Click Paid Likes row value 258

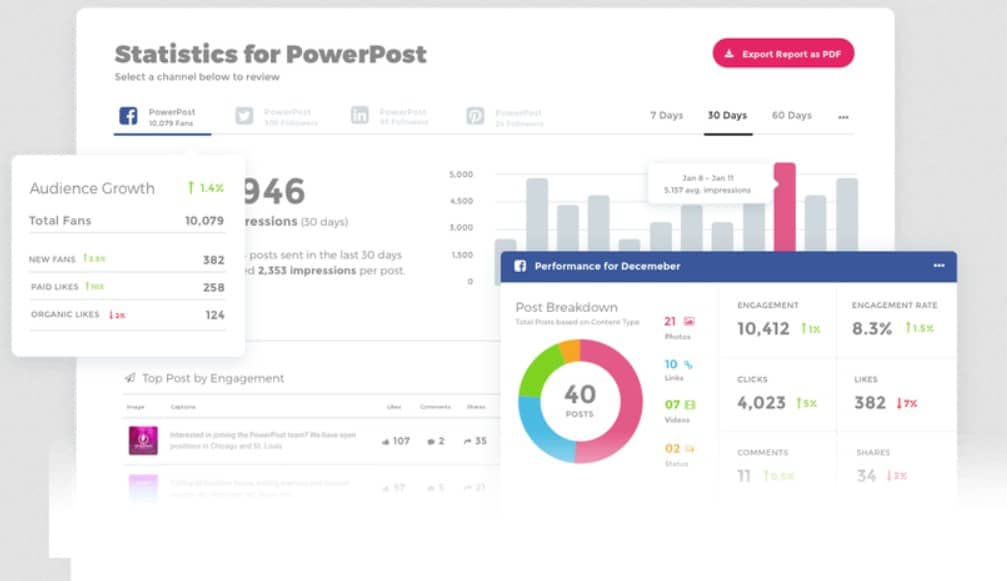213,288
